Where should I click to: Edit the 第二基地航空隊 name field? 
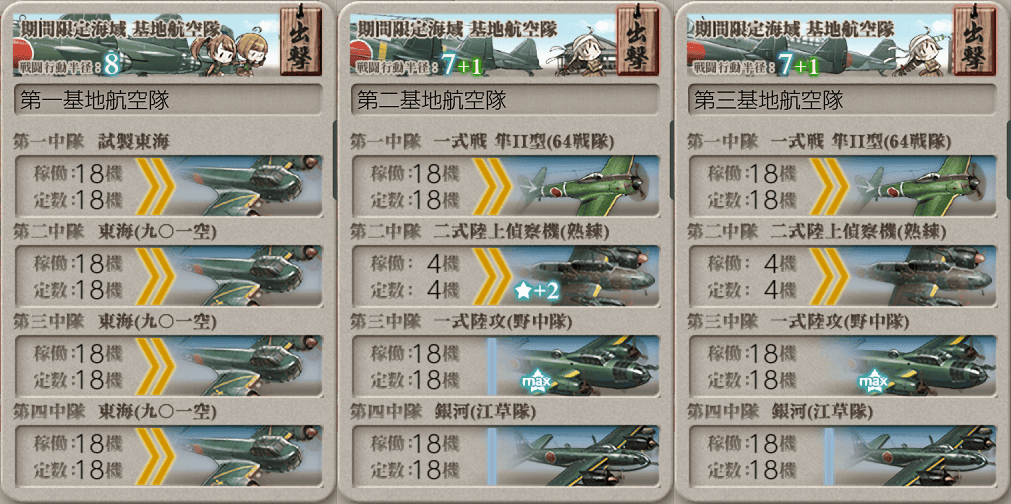point(505,100)
